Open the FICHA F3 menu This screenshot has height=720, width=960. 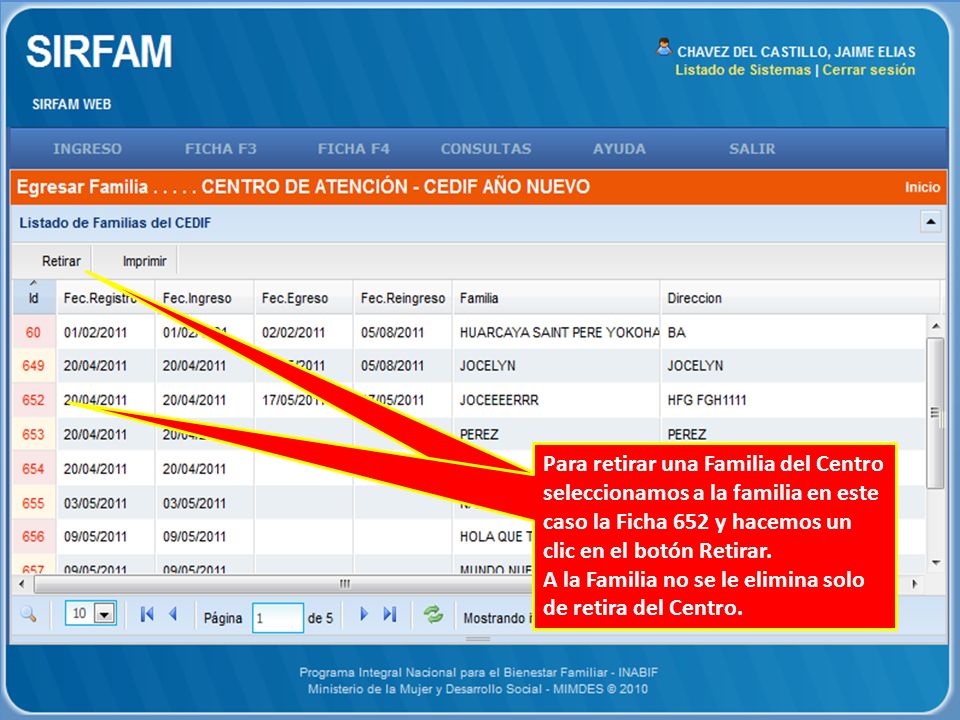pyautogui.click(x=220, y=149)
